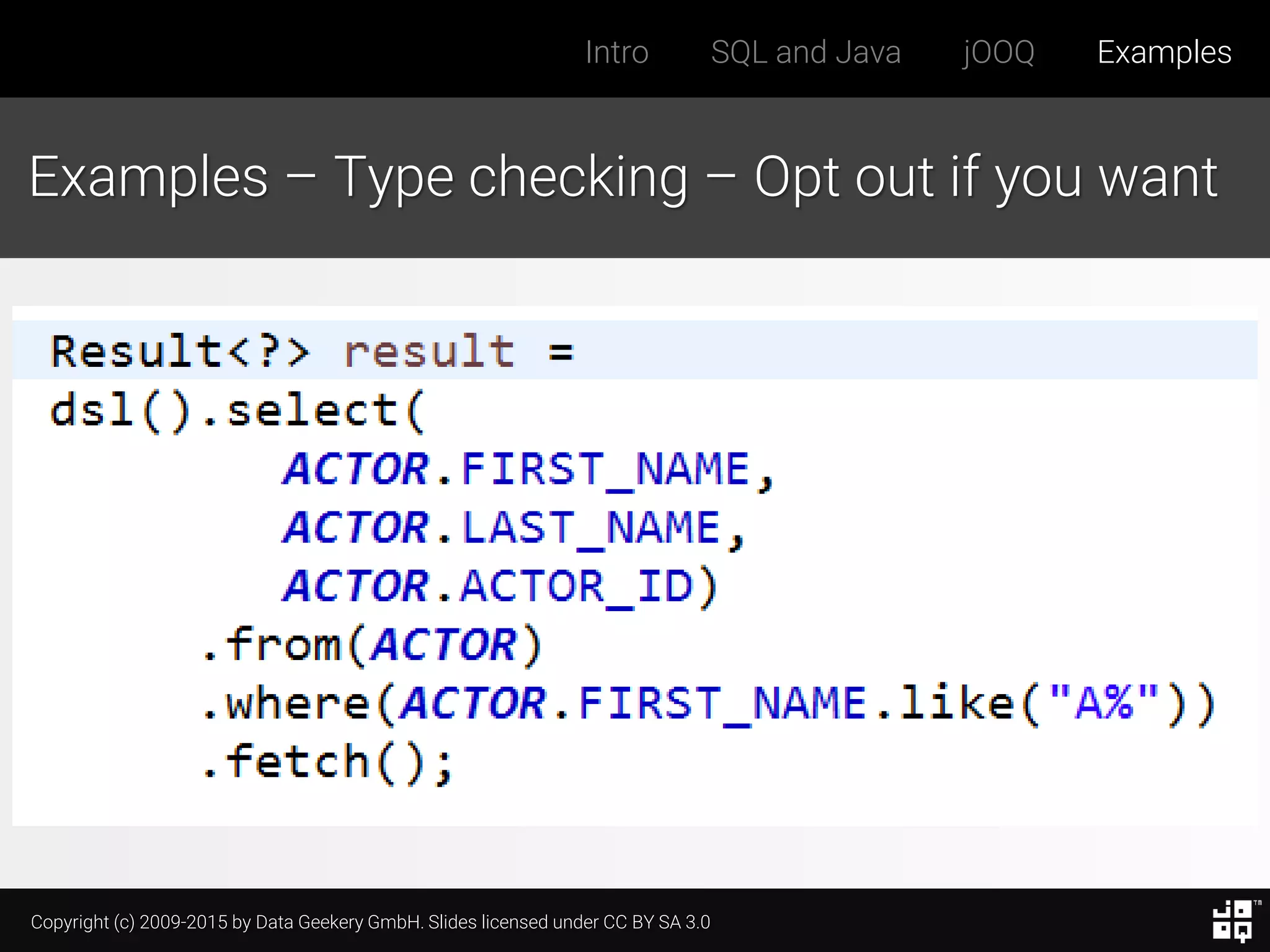Click Data Geekery GmbH text

(x=339, y=922)
